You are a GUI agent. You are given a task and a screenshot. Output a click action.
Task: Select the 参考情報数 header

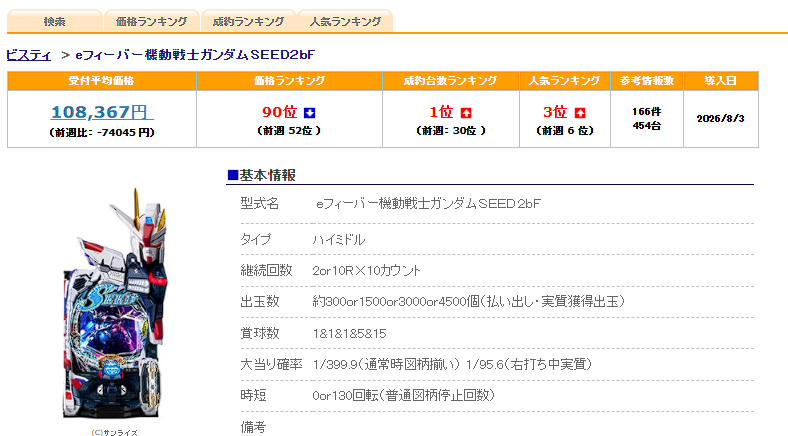(647, 81)
